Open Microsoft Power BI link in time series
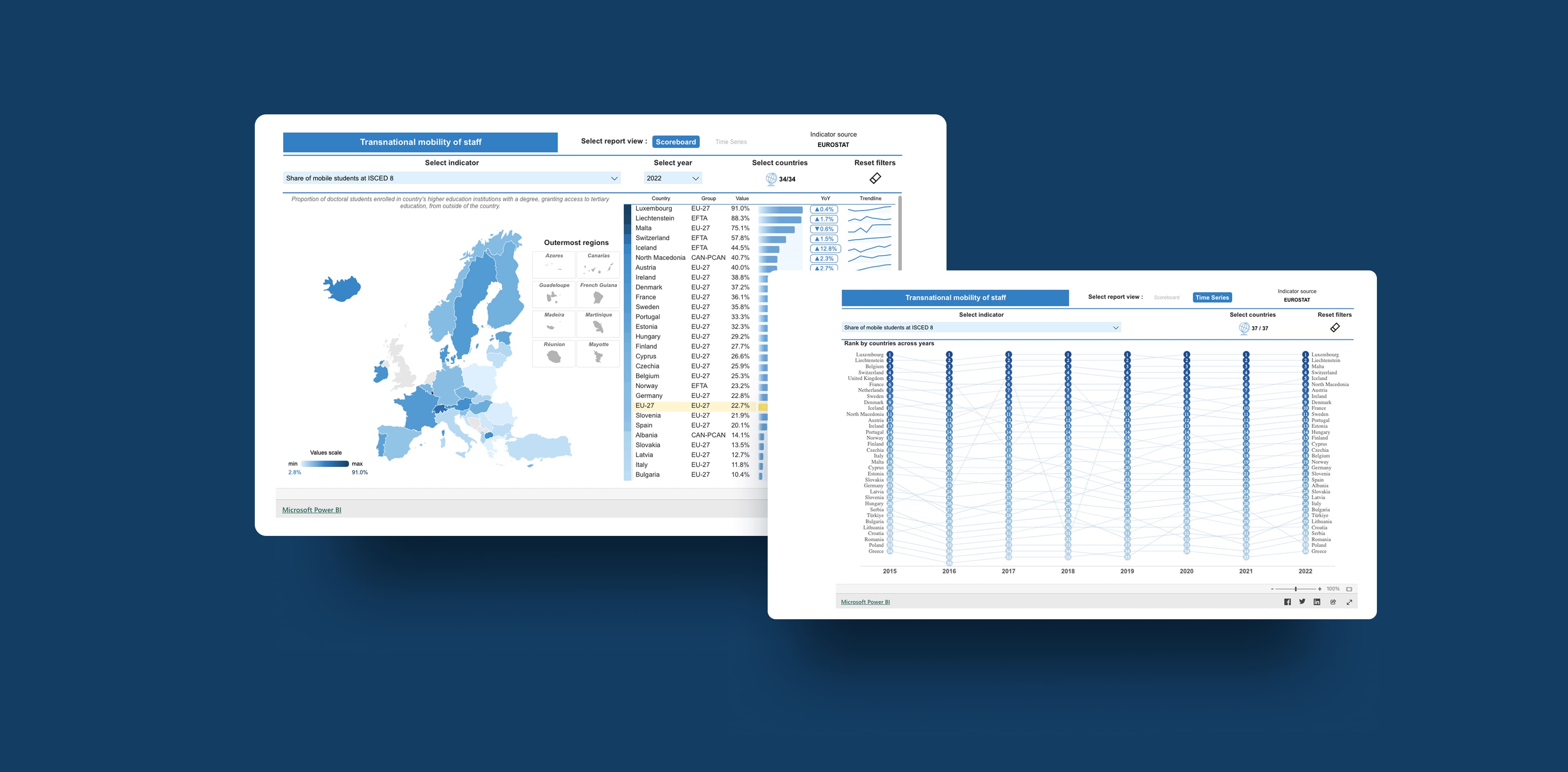Image resolution: width=1568 pixels, height=772 pixels. (x=865, y=602)
